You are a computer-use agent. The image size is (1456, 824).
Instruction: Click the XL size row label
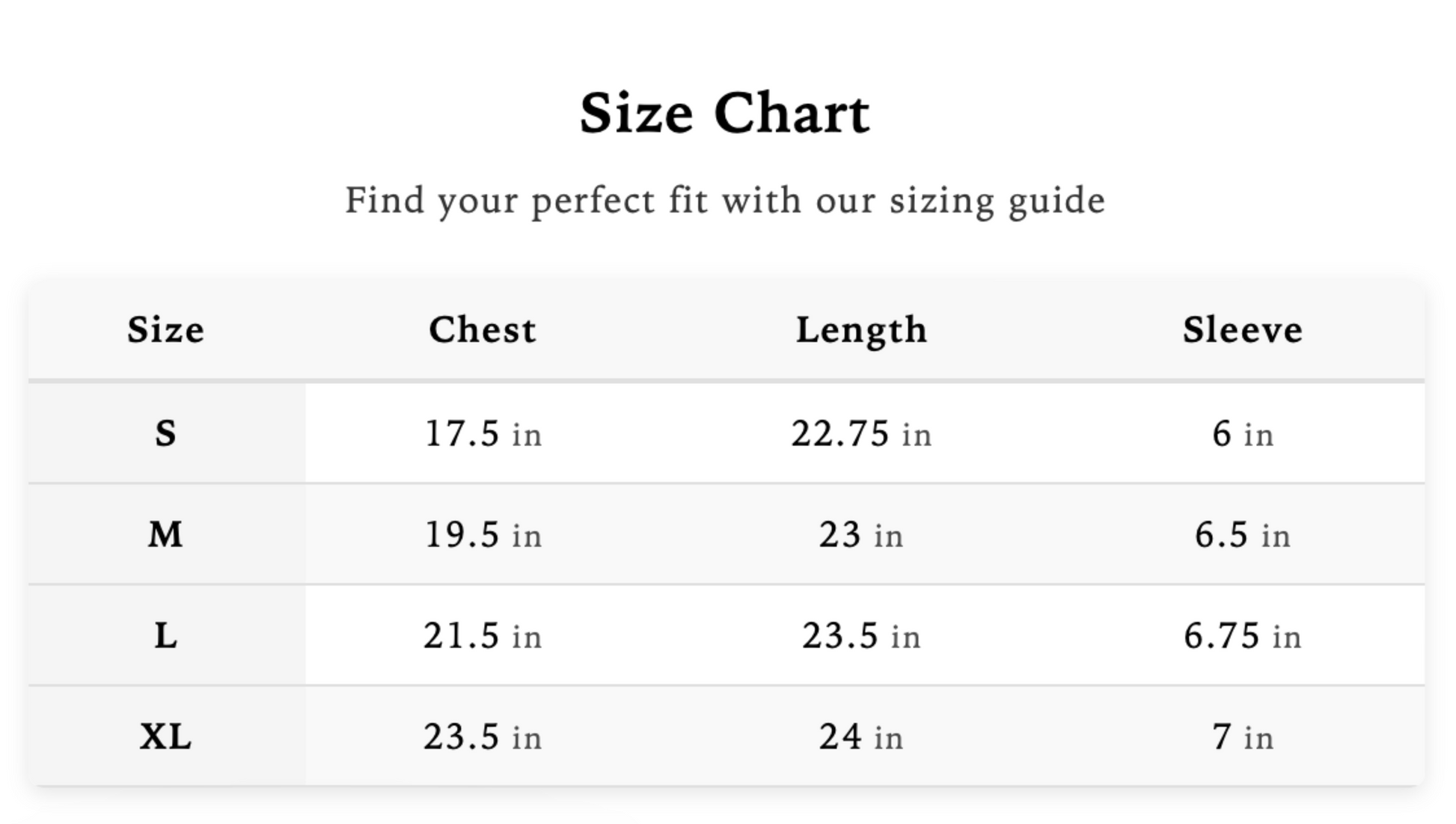pos(165,736)
